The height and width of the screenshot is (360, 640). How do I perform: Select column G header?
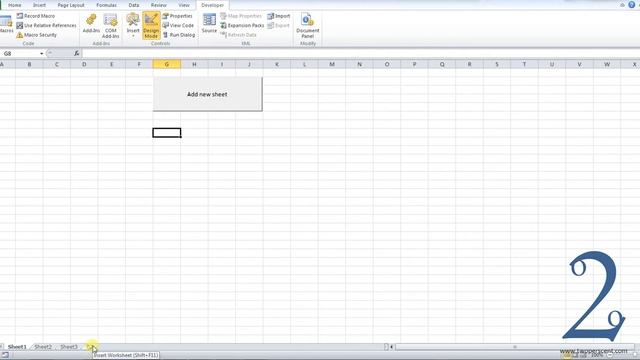point(167,64)
